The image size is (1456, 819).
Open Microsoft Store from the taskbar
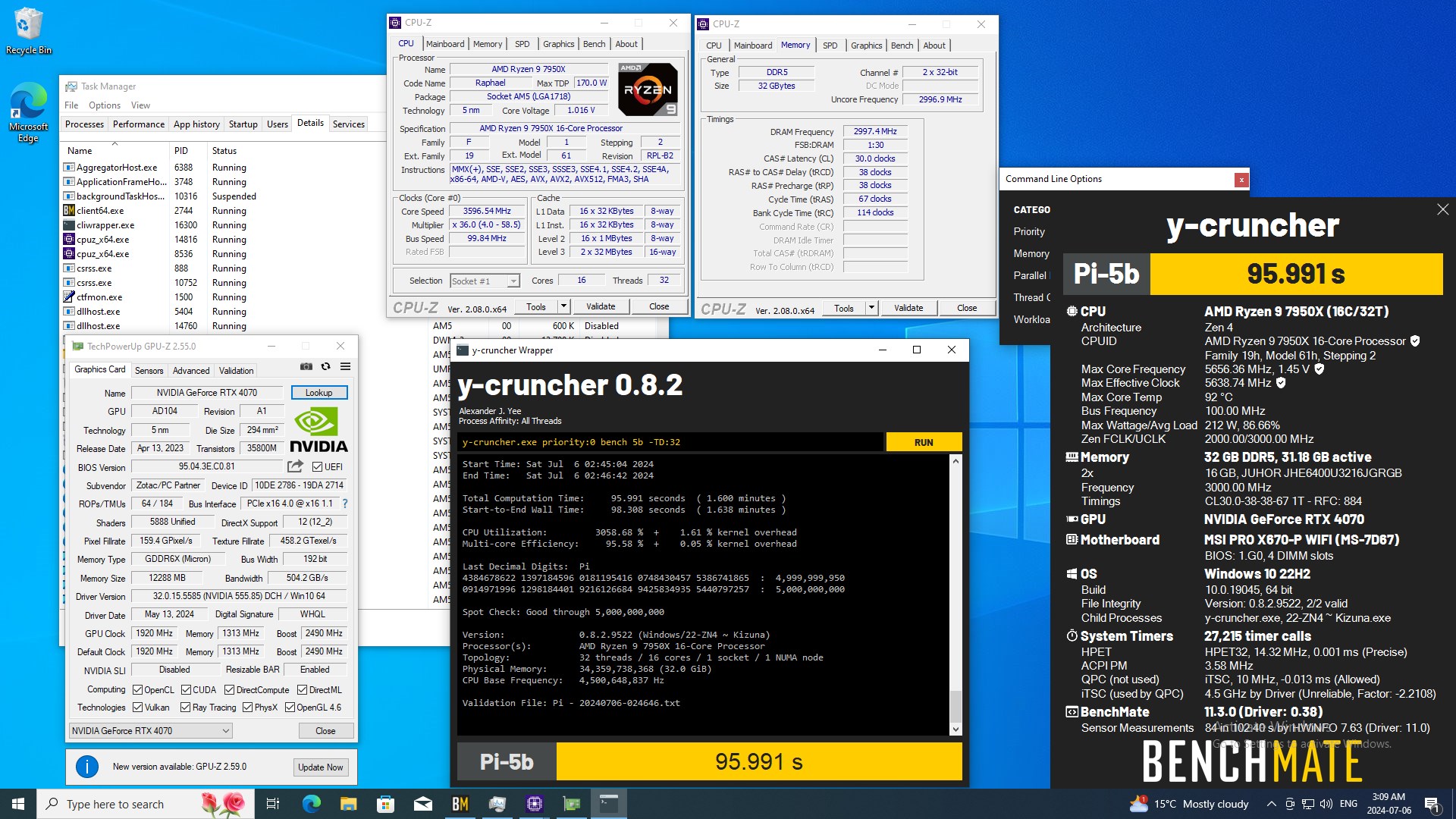click(385, 804)
